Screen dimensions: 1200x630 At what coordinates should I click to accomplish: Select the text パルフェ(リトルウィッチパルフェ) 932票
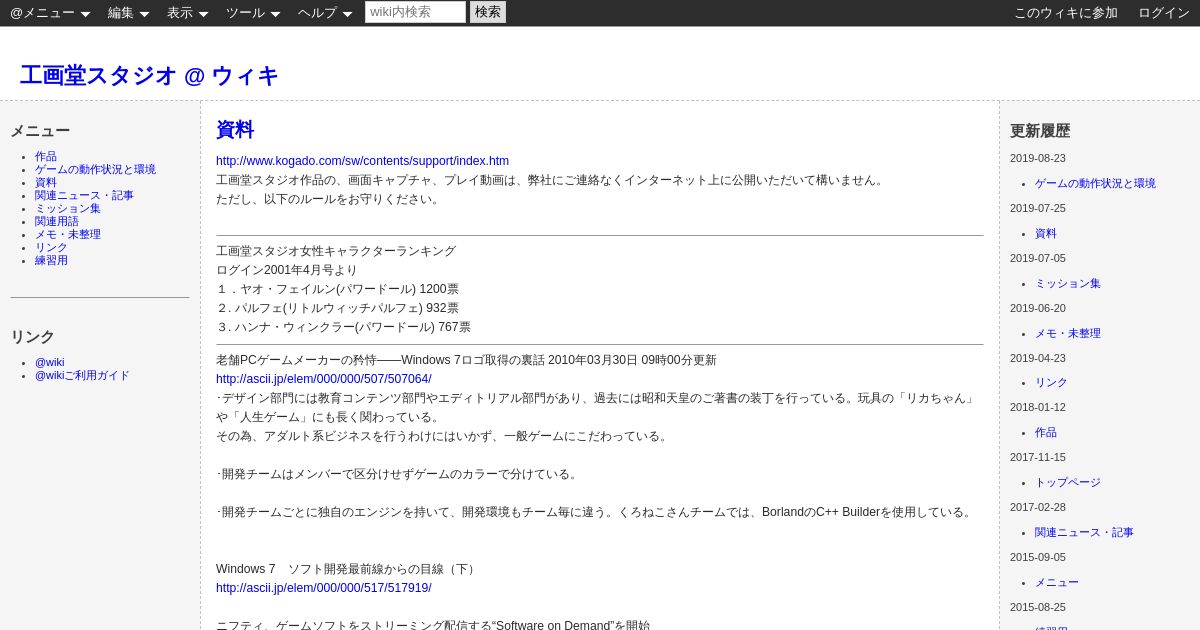pos(347,308)
